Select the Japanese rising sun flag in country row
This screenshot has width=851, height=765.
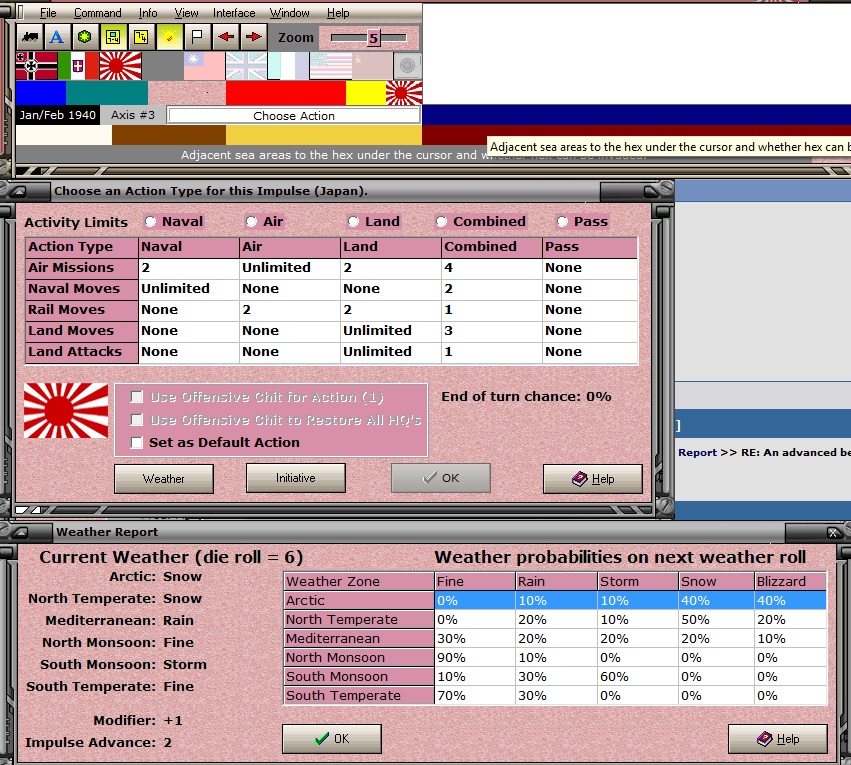(120, 66)
